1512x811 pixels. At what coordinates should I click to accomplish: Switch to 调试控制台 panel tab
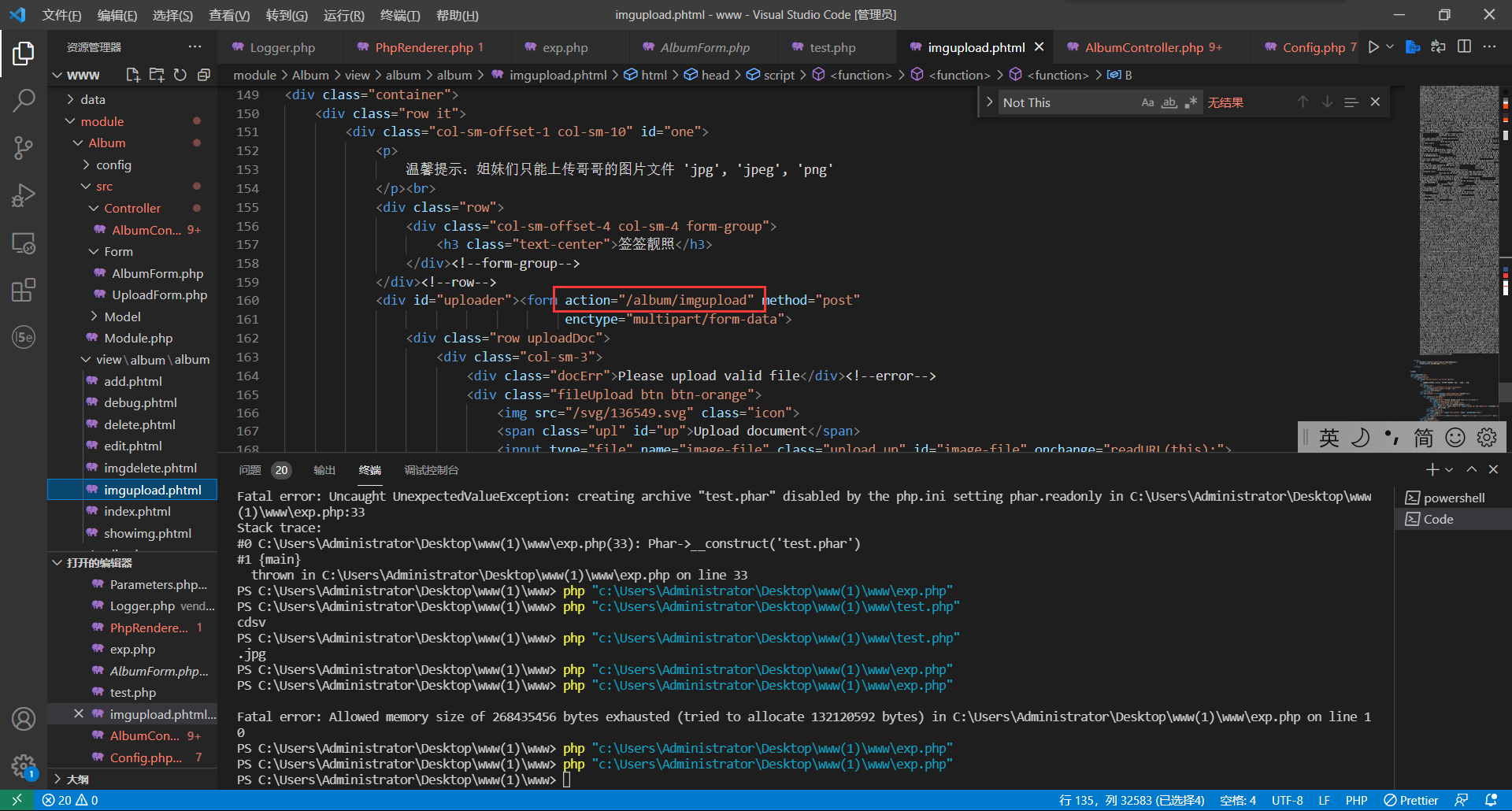432,470
